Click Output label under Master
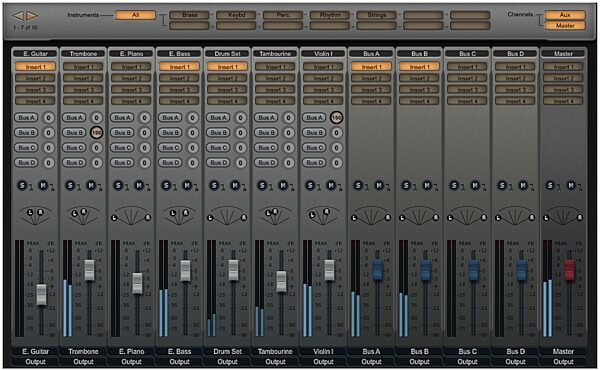The height and width of the screenshot is (370, 600). click(563, 362)
